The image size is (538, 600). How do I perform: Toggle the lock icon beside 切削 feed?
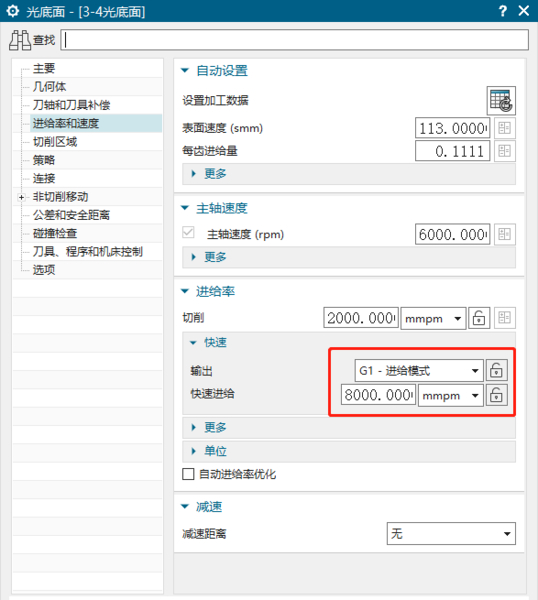(479, 318)
